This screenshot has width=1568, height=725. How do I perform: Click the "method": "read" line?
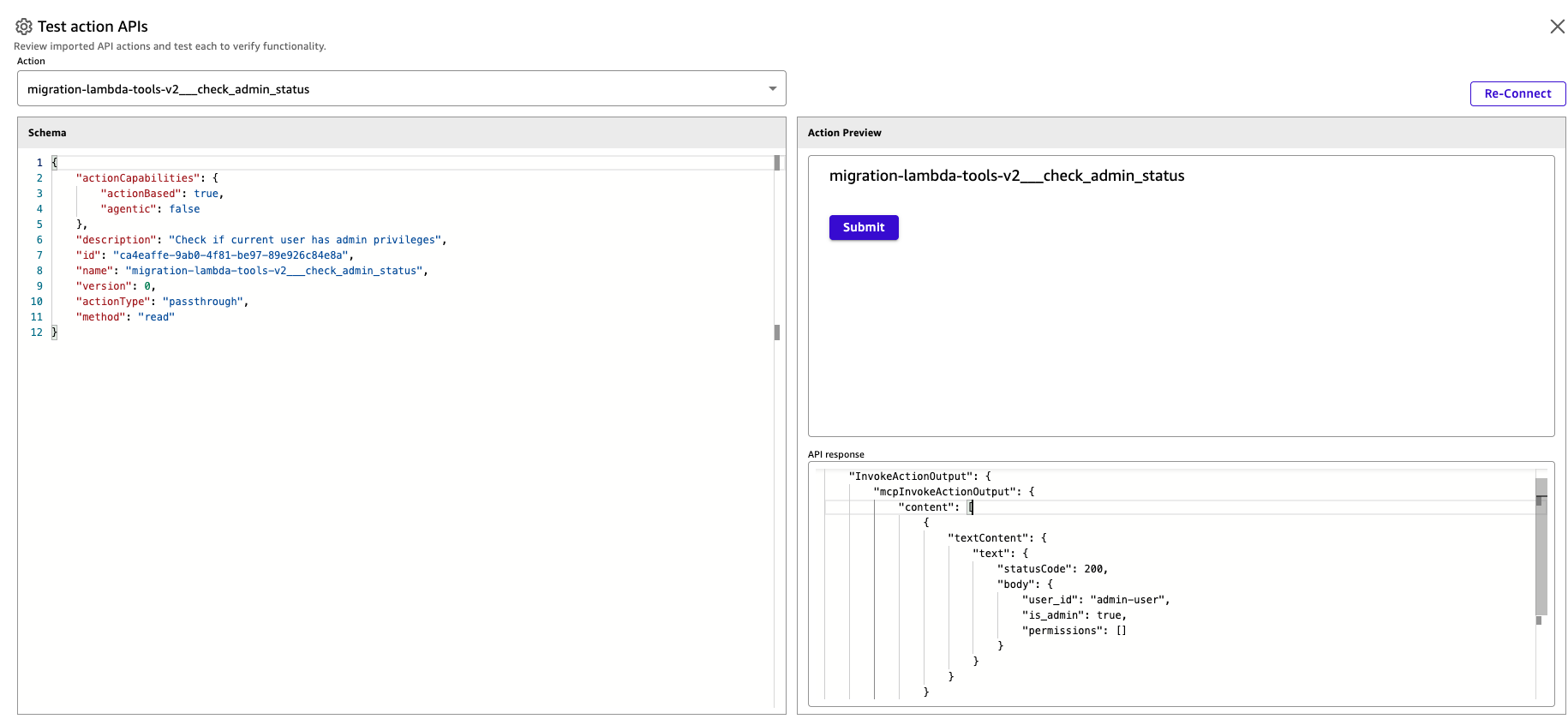coord(125,317)
